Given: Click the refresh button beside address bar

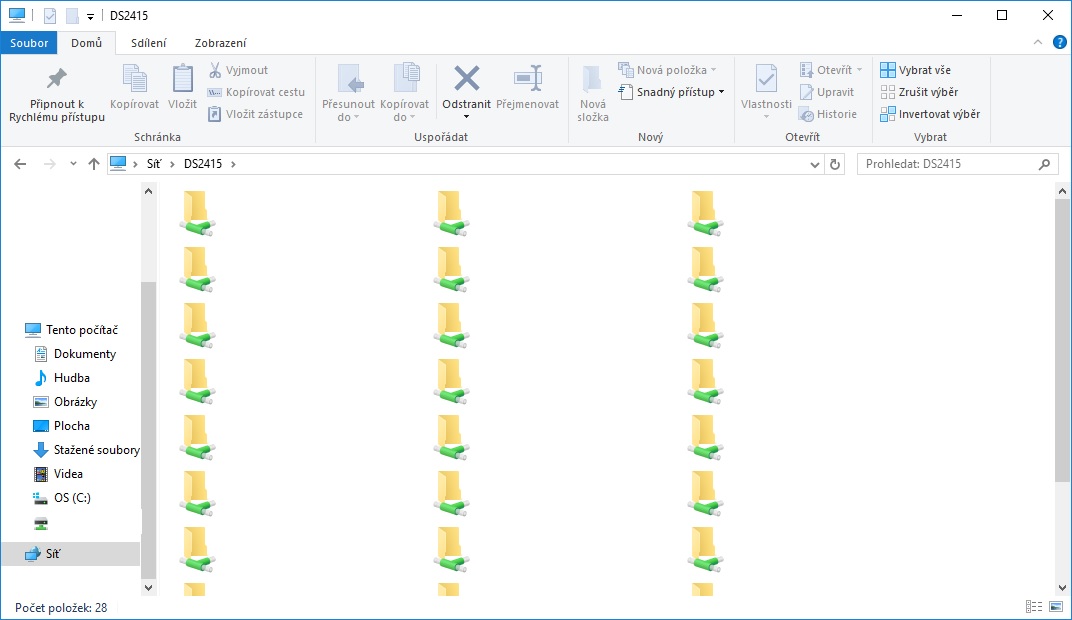Looking at the screenshot, I should (x=836, y=164).
